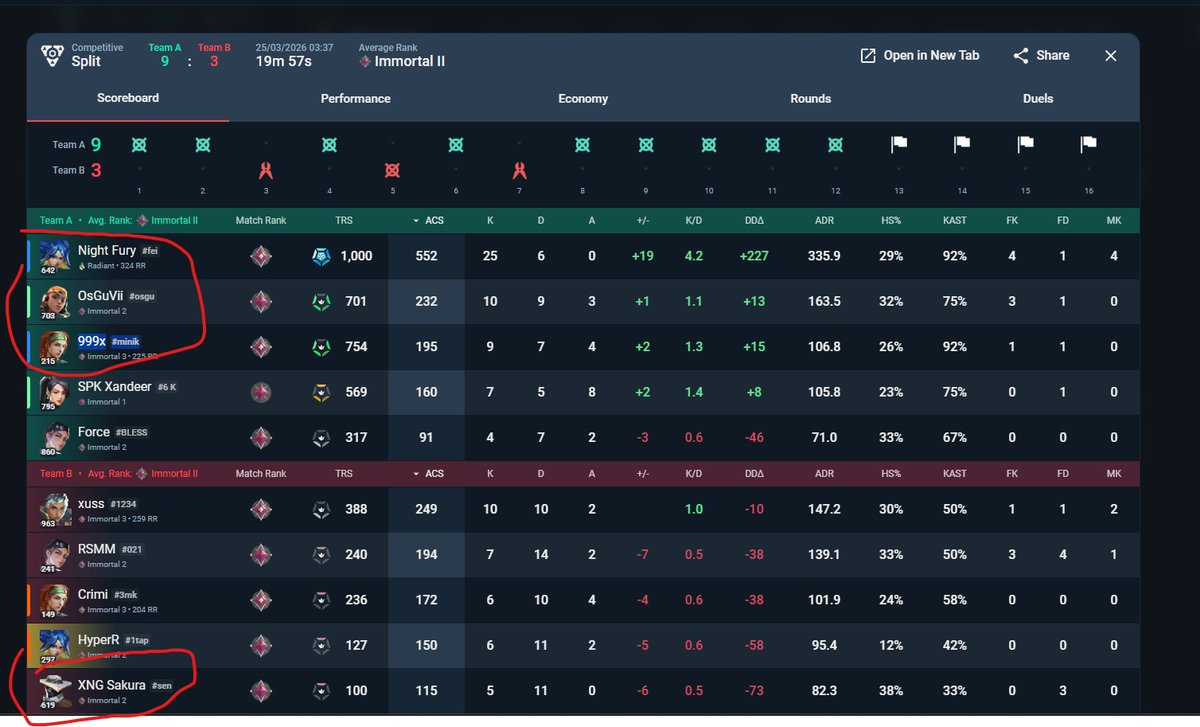Open Night Fury player name link
Image resolution: width=1200 pixels, height=727 pixels.
pyautogui.click(x=107, y=250)
